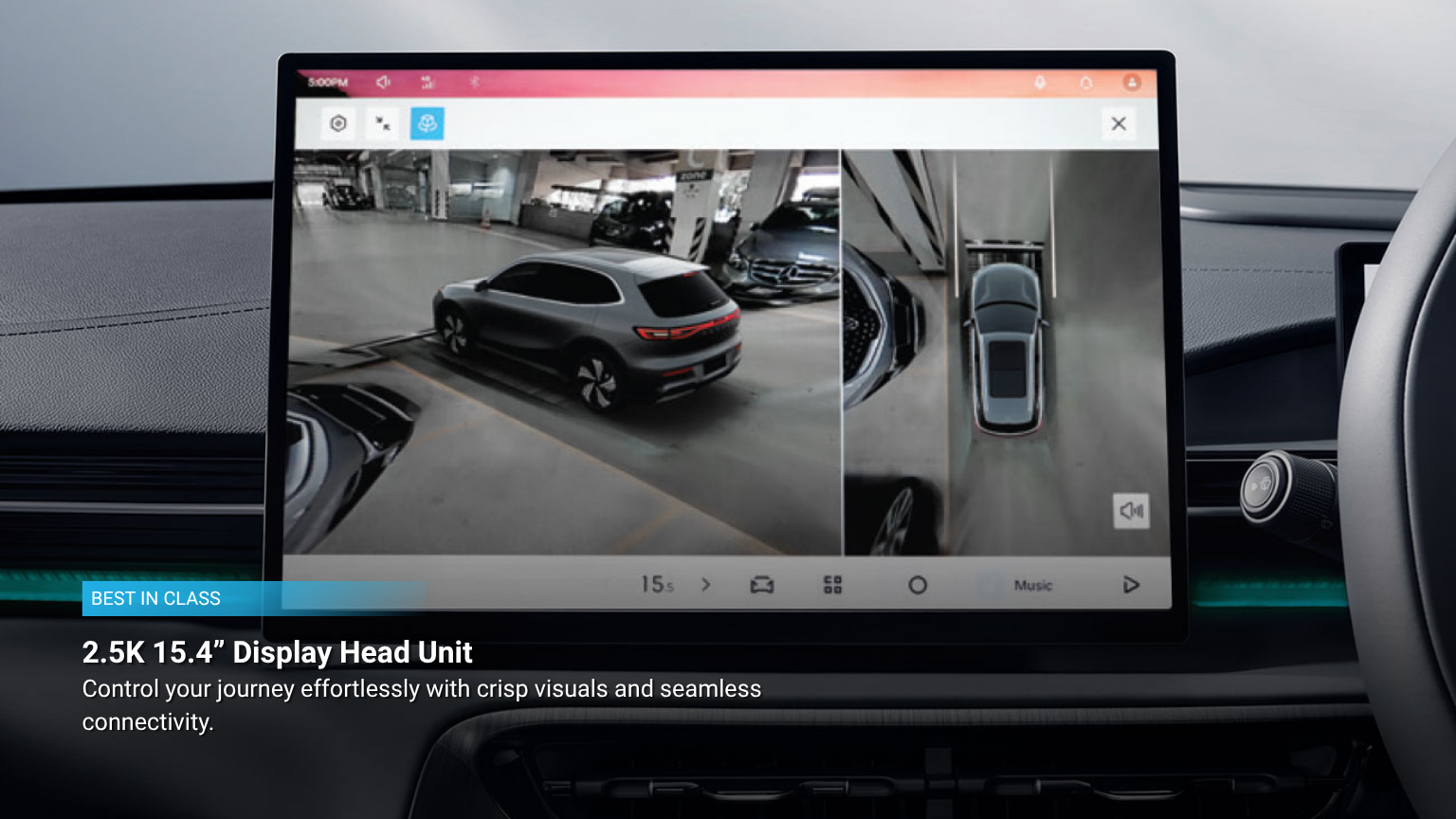1456x819 pixels.
Task: Tap the microphone icon in status bar
Action: [1040, 82]
